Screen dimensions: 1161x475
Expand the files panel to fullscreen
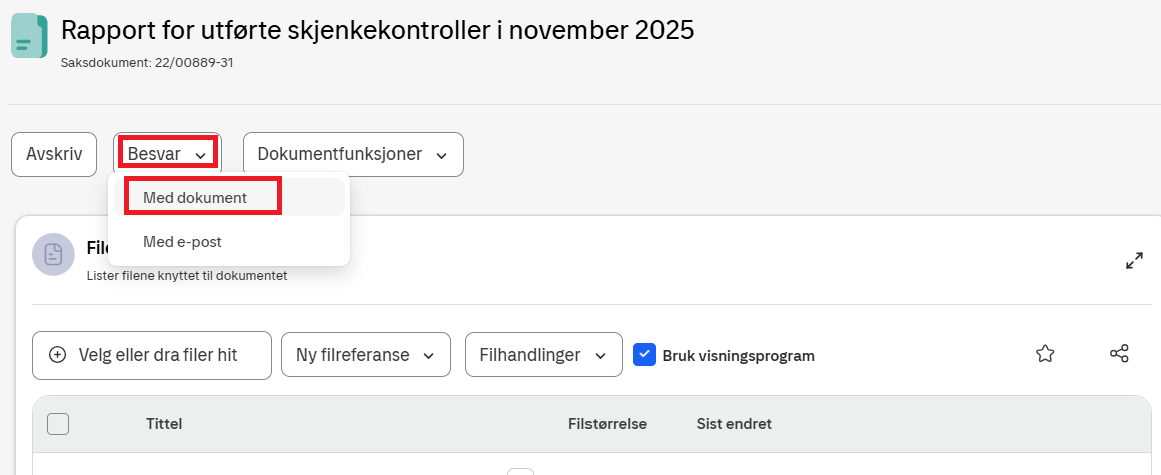(1134, 261)
